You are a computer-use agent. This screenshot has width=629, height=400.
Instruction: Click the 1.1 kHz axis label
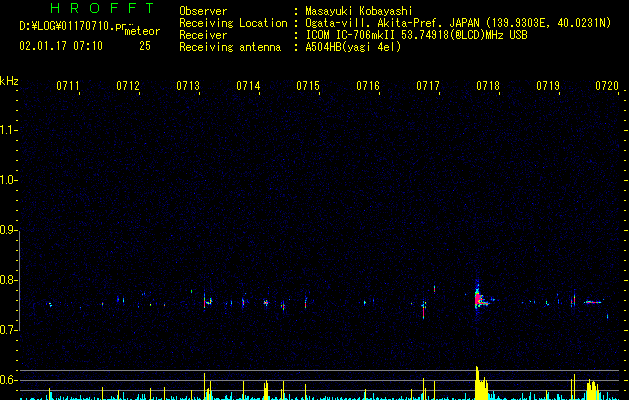click(8, 130)
